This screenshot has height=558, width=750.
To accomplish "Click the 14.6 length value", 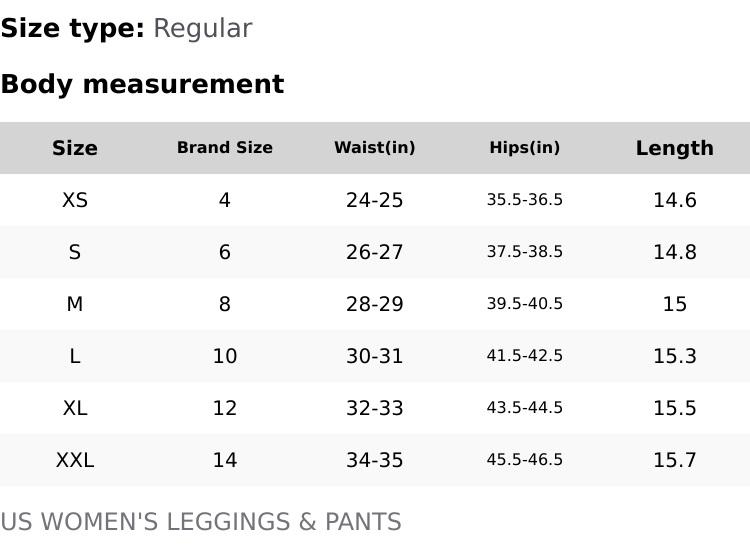I will [675, 200].
